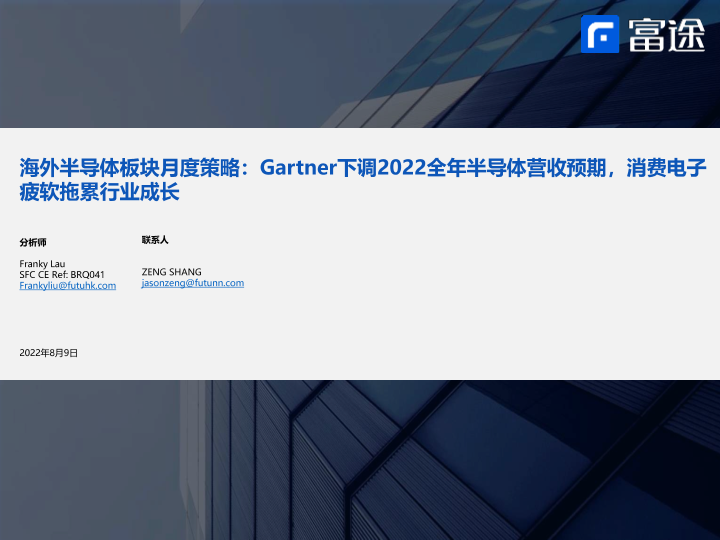Viewport: 720px width, 540px height.
Task: Select the analyst name Franky Lau
Action: (x=42, y=264)
